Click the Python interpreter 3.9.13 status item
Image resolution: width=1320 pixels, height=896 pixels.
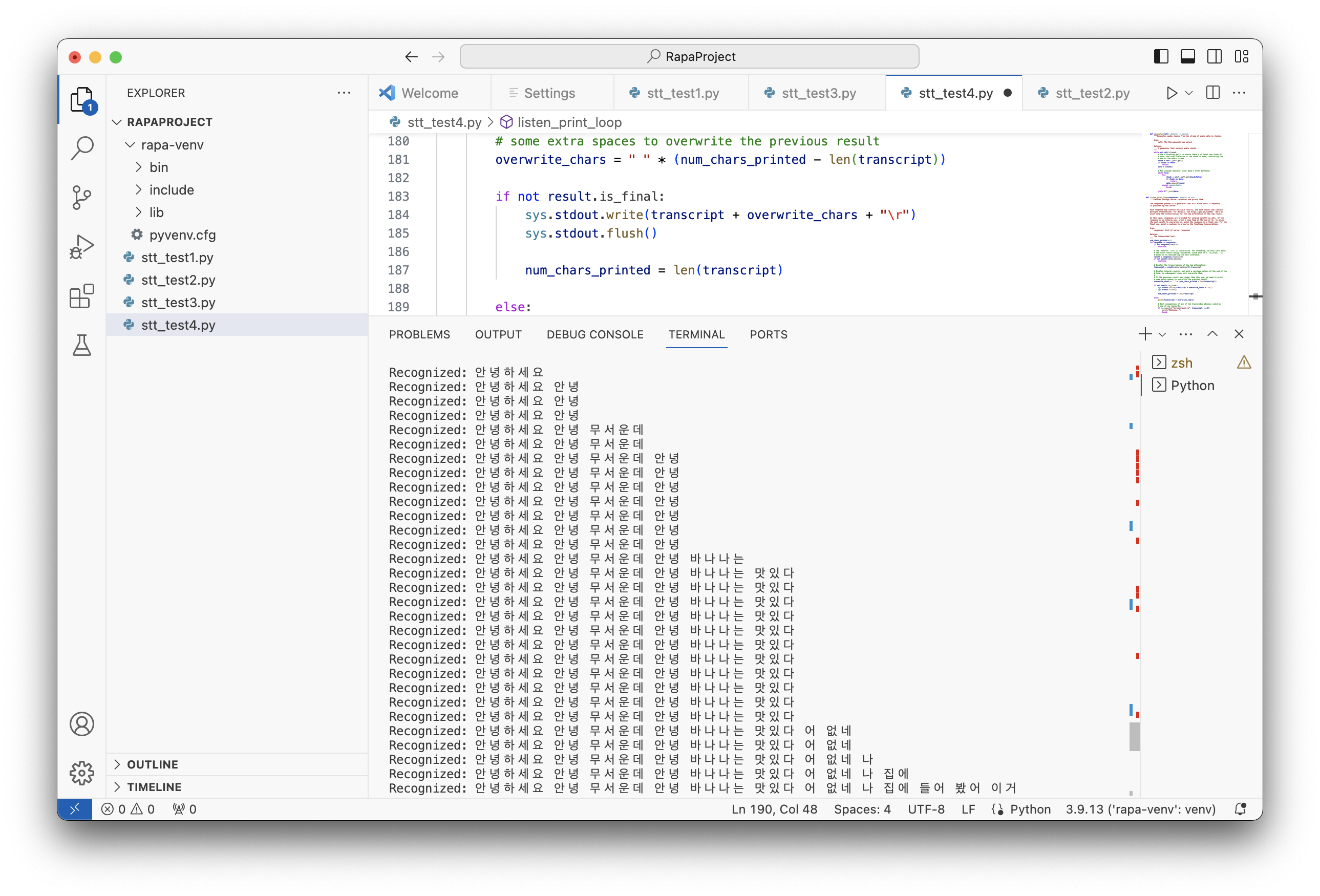click(1140, 809)
